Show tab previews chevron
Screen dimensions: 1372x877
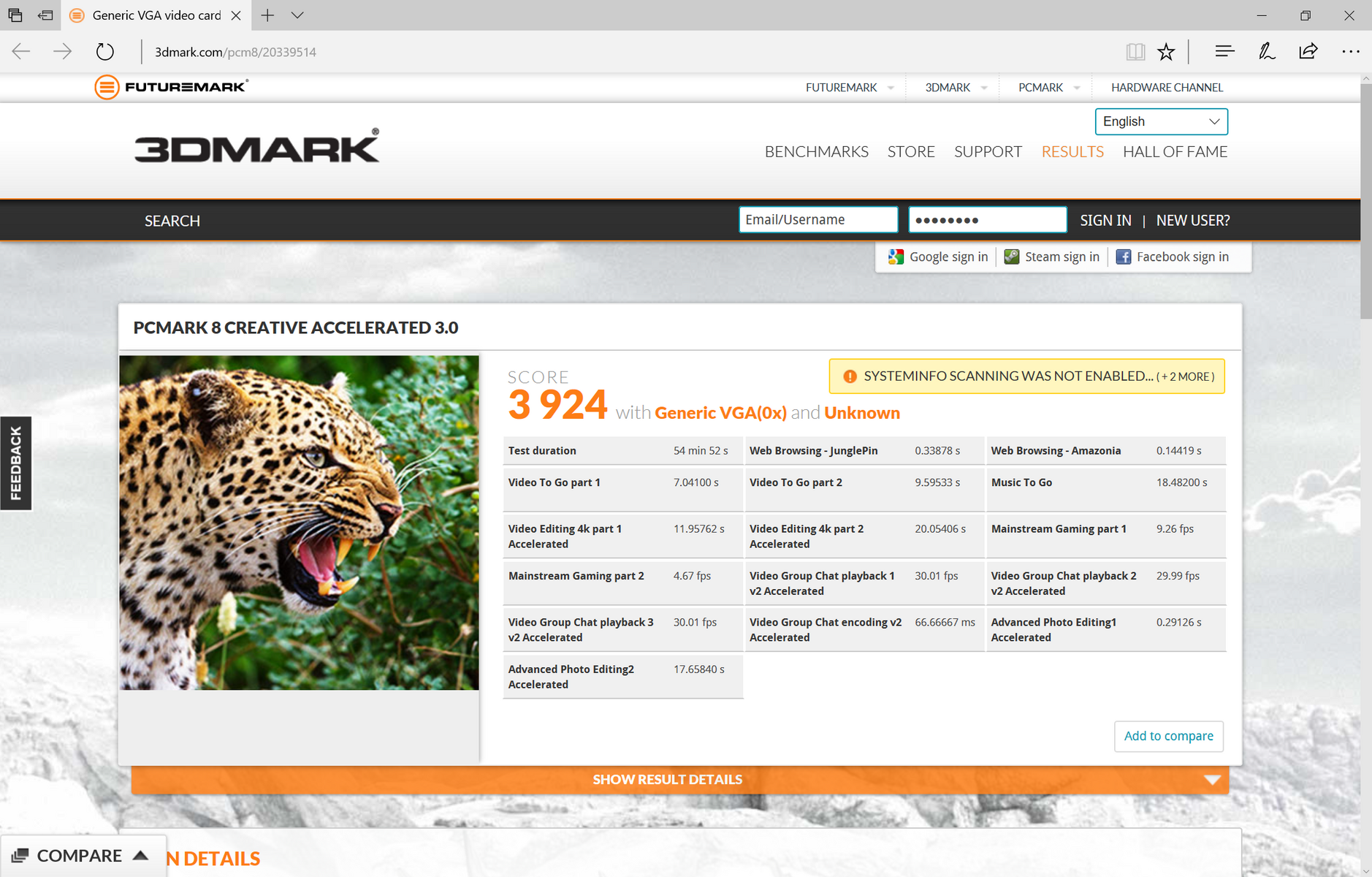point(297,15)
